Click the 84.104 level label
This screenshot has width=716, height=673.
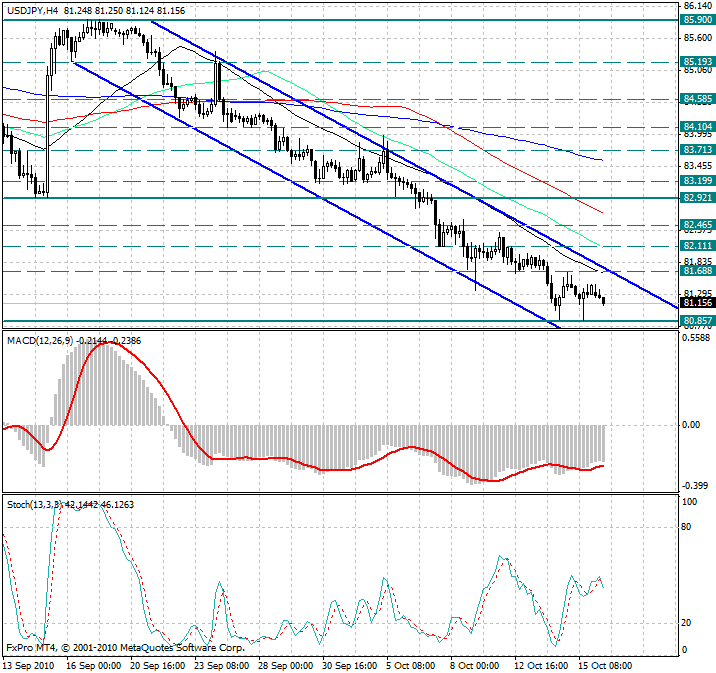[x=697, y=126]
